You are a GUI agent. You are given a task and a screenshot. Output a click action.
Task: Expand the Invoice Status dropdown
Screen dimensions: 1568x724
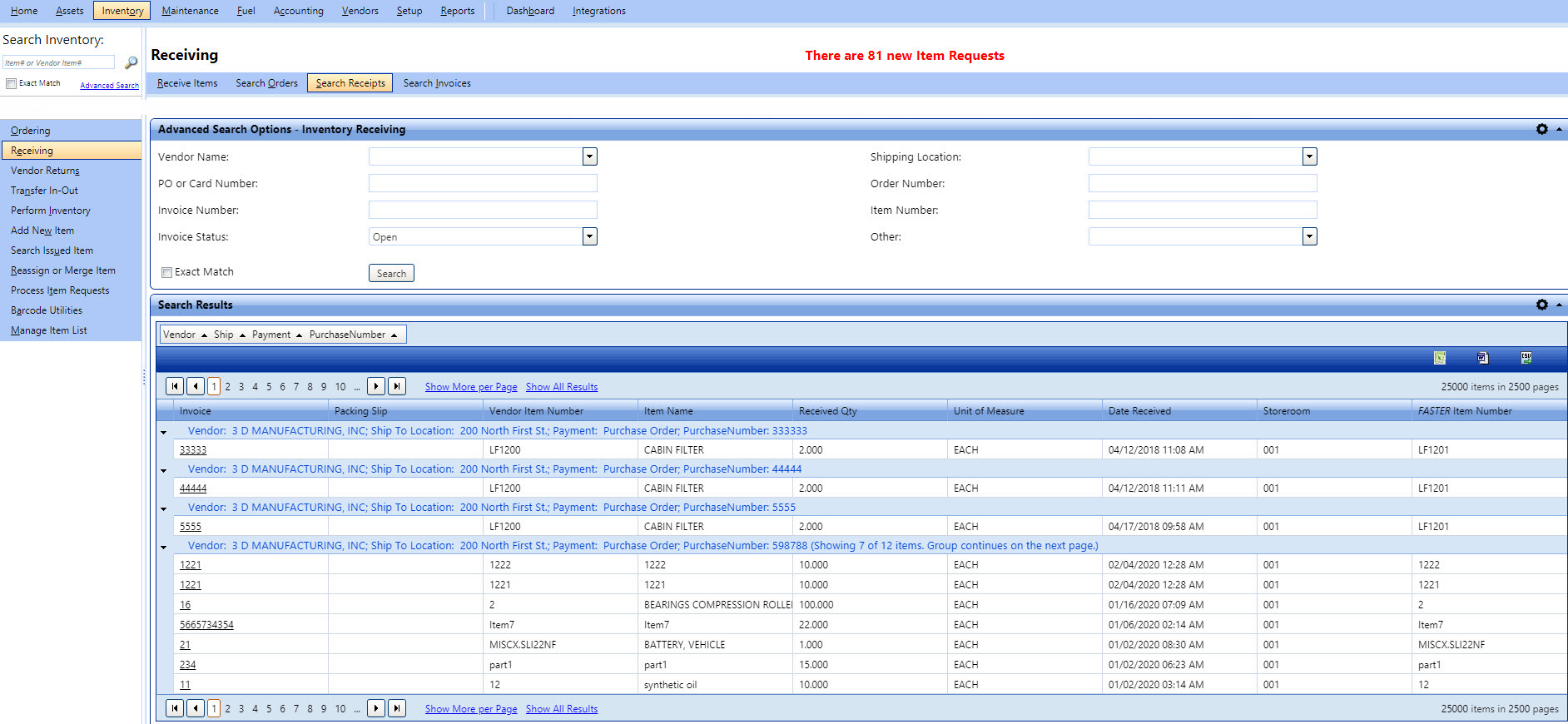(x=589, y=236)
